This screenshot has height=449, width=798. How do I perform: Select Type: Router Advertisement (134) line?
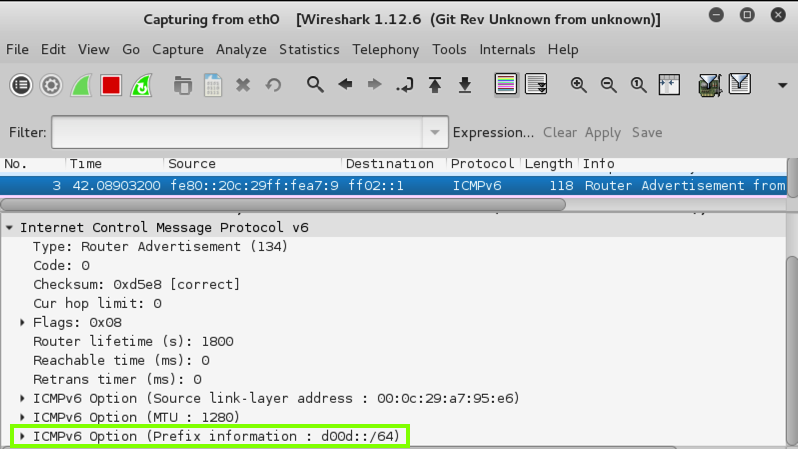(160, 246)
